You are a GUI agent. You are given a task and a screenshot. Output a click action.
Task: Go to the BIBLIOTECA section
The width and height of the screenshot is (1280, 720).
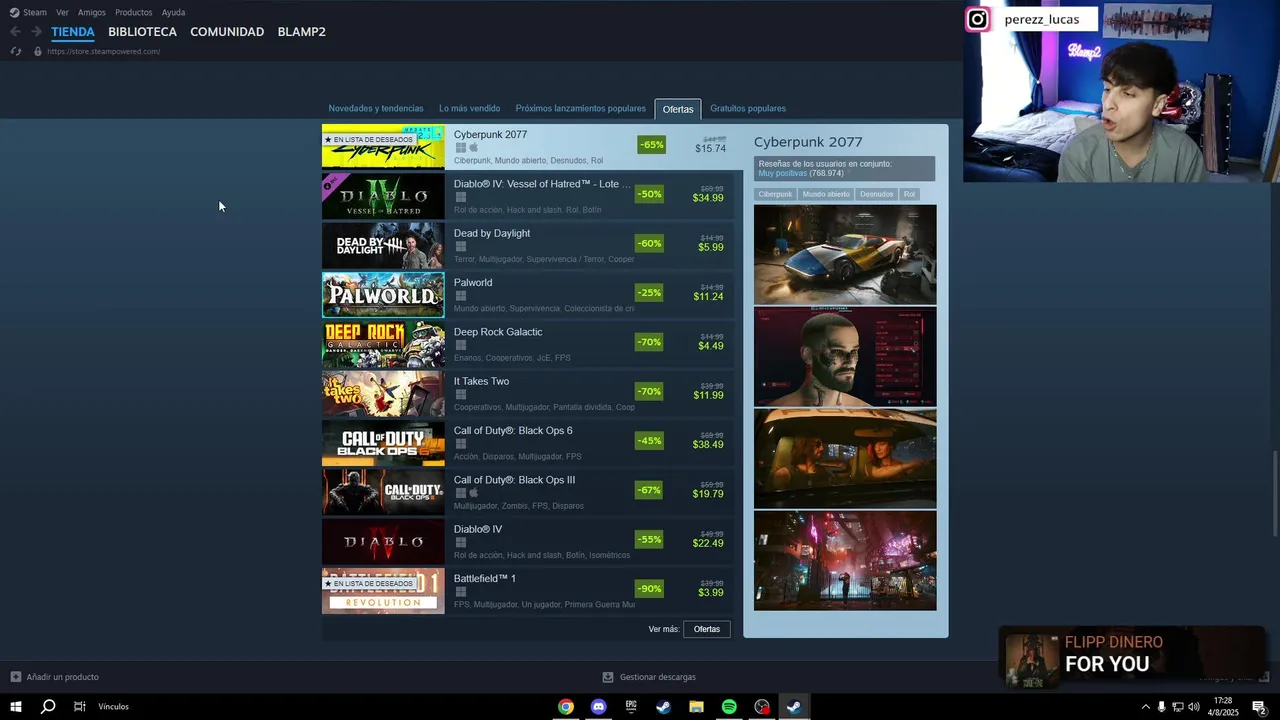pos(142,32)
